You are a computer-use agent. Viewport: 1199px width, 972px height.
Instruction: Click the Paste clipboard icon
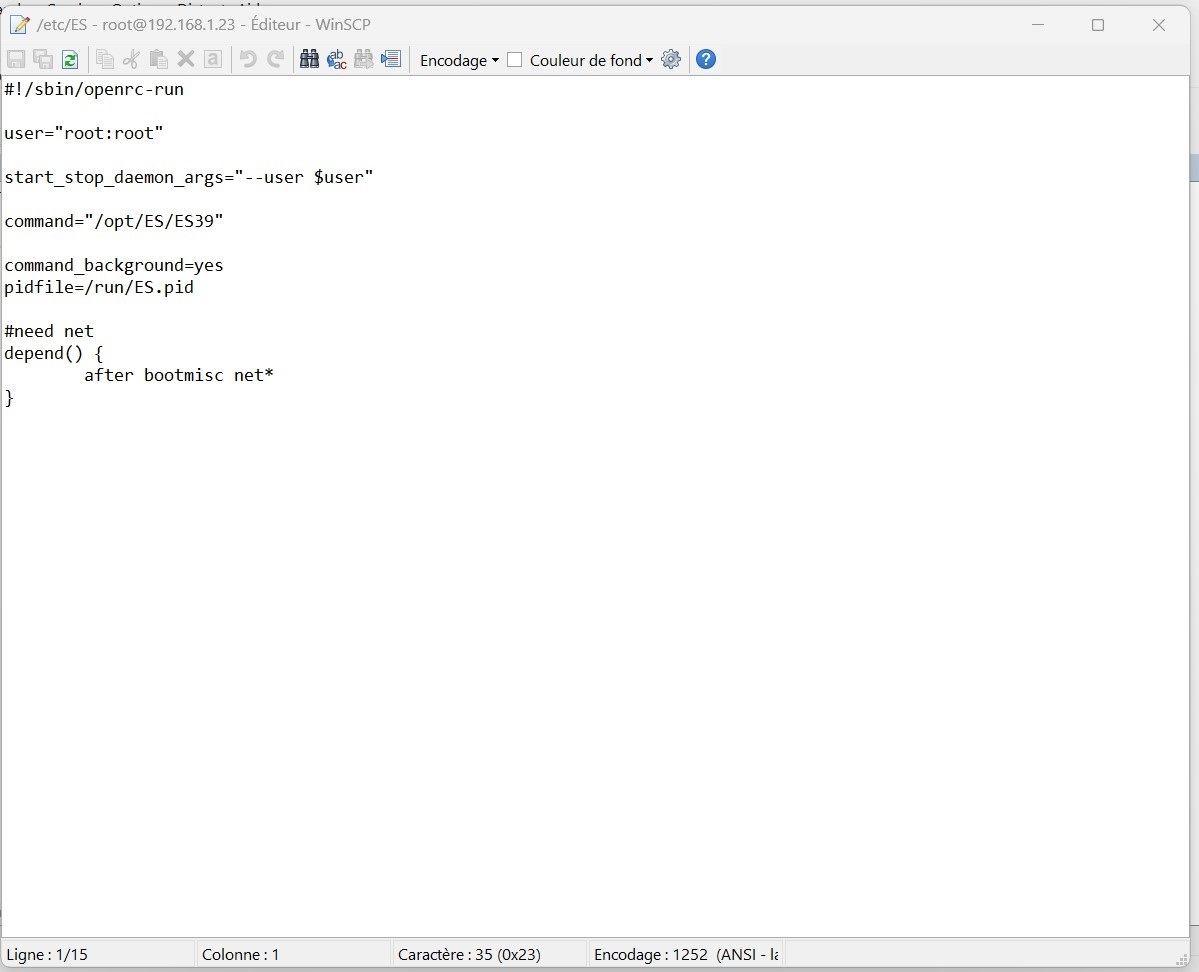coord(158,60)
